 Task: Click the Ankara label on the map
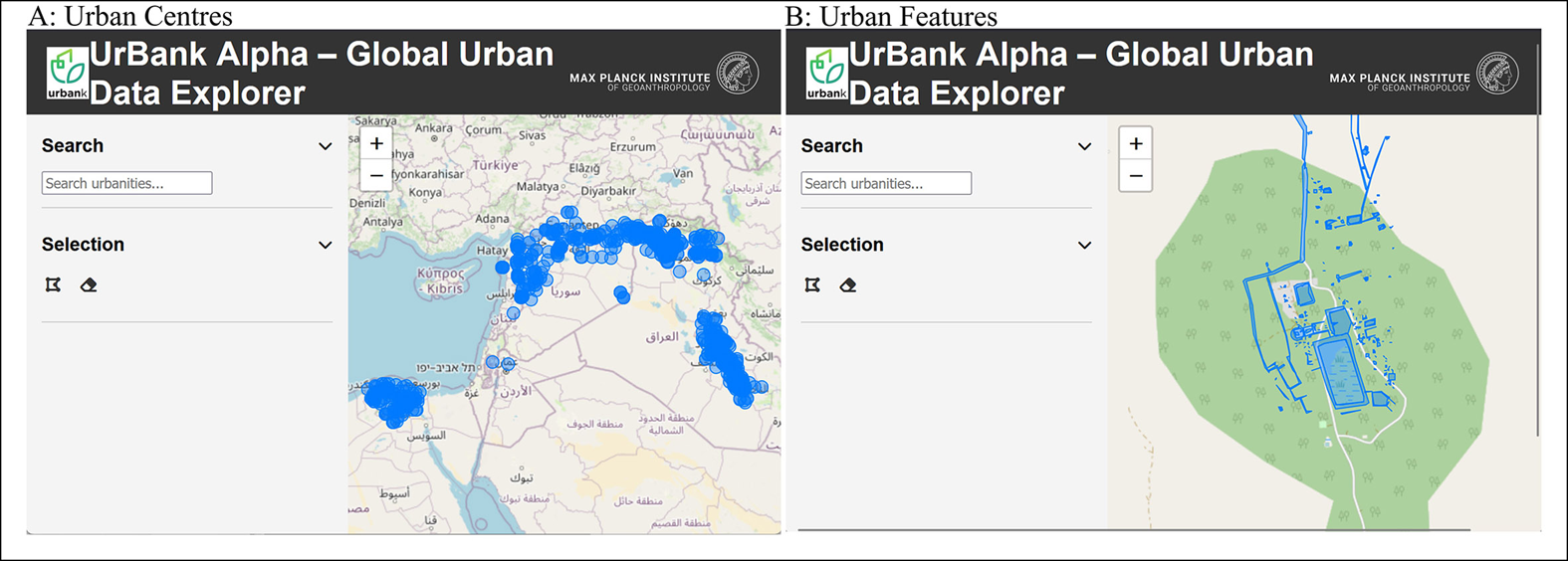click(433, 128)
